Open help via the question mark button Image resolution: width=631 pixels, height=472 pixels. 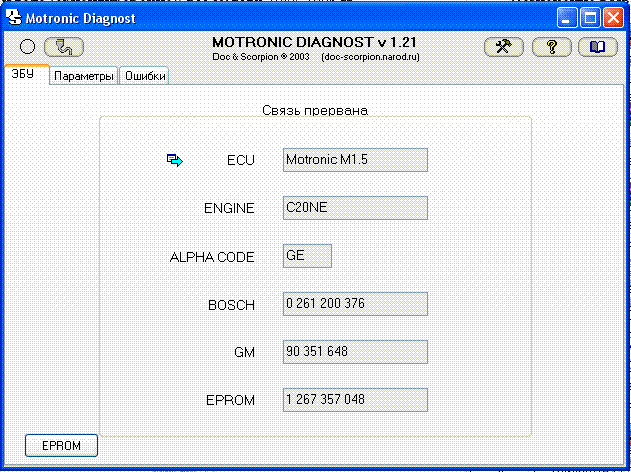click(551, 47)
